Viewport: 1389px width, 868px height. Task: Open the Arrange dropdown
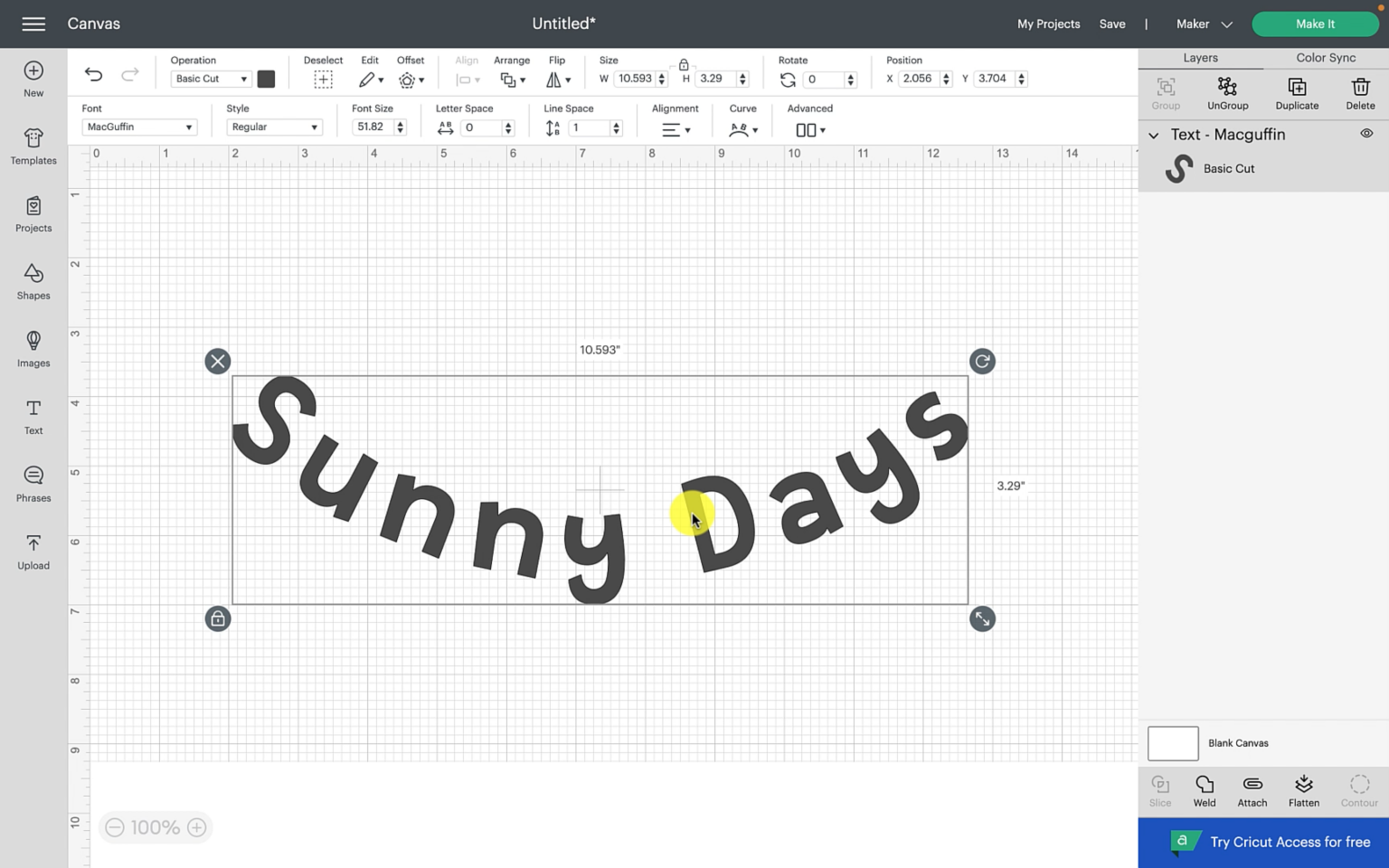tap(513, 80)
